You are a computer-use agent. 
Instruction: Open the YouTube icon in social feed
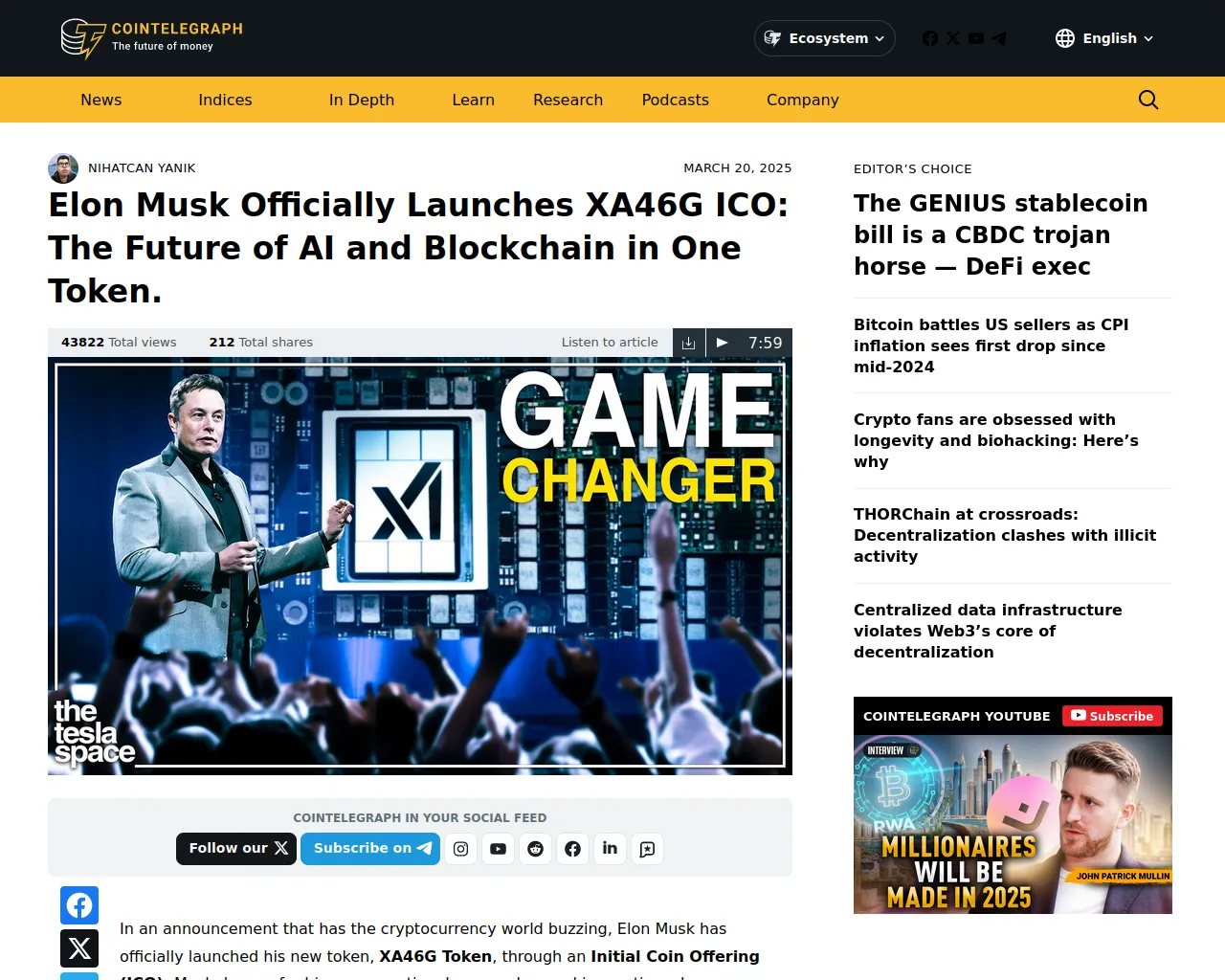tap(498, 849)
